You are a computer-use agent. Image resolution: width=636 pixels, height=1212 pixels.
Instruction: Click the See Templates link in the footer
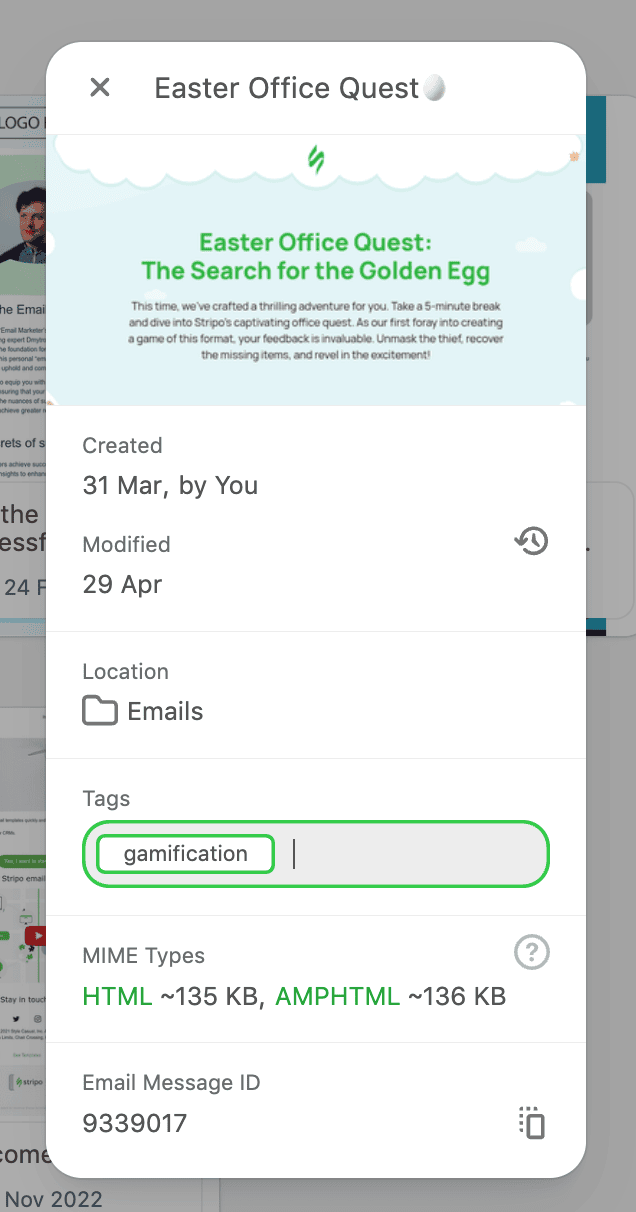tap(27, 1055)
